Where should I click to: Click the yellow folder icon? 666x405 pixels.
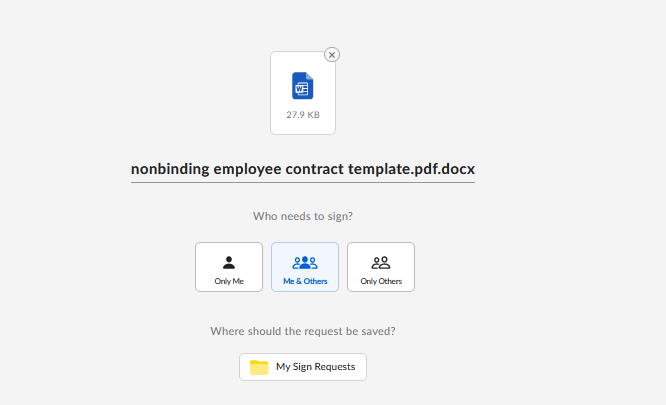(259, 367)
